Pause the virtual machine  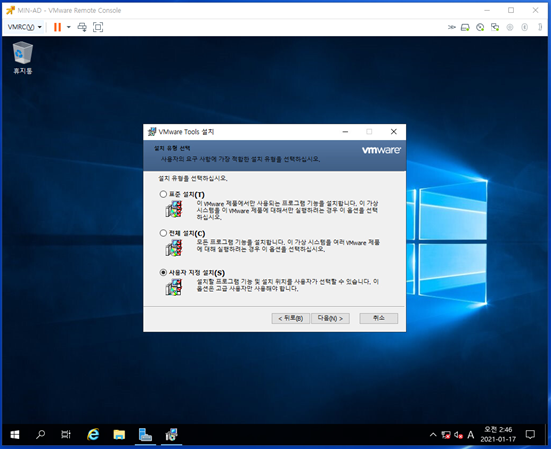pyautogui.click(x=57, y=27)
